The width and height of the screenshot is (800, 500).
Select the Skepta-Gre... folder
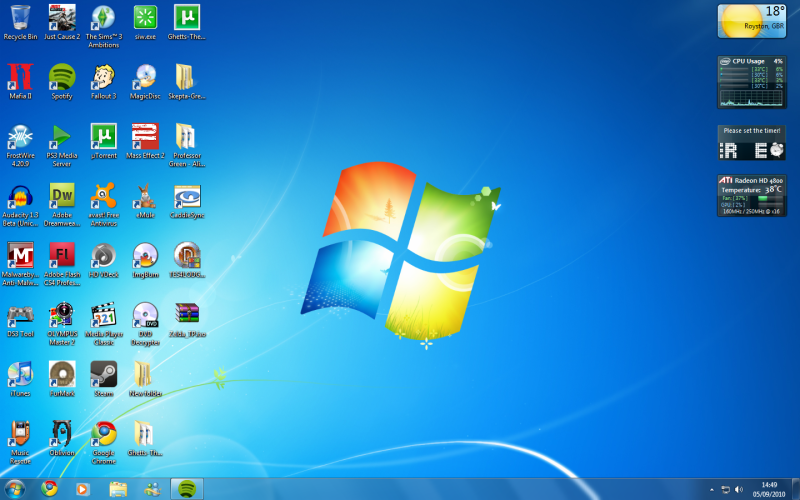coord(187,82)
